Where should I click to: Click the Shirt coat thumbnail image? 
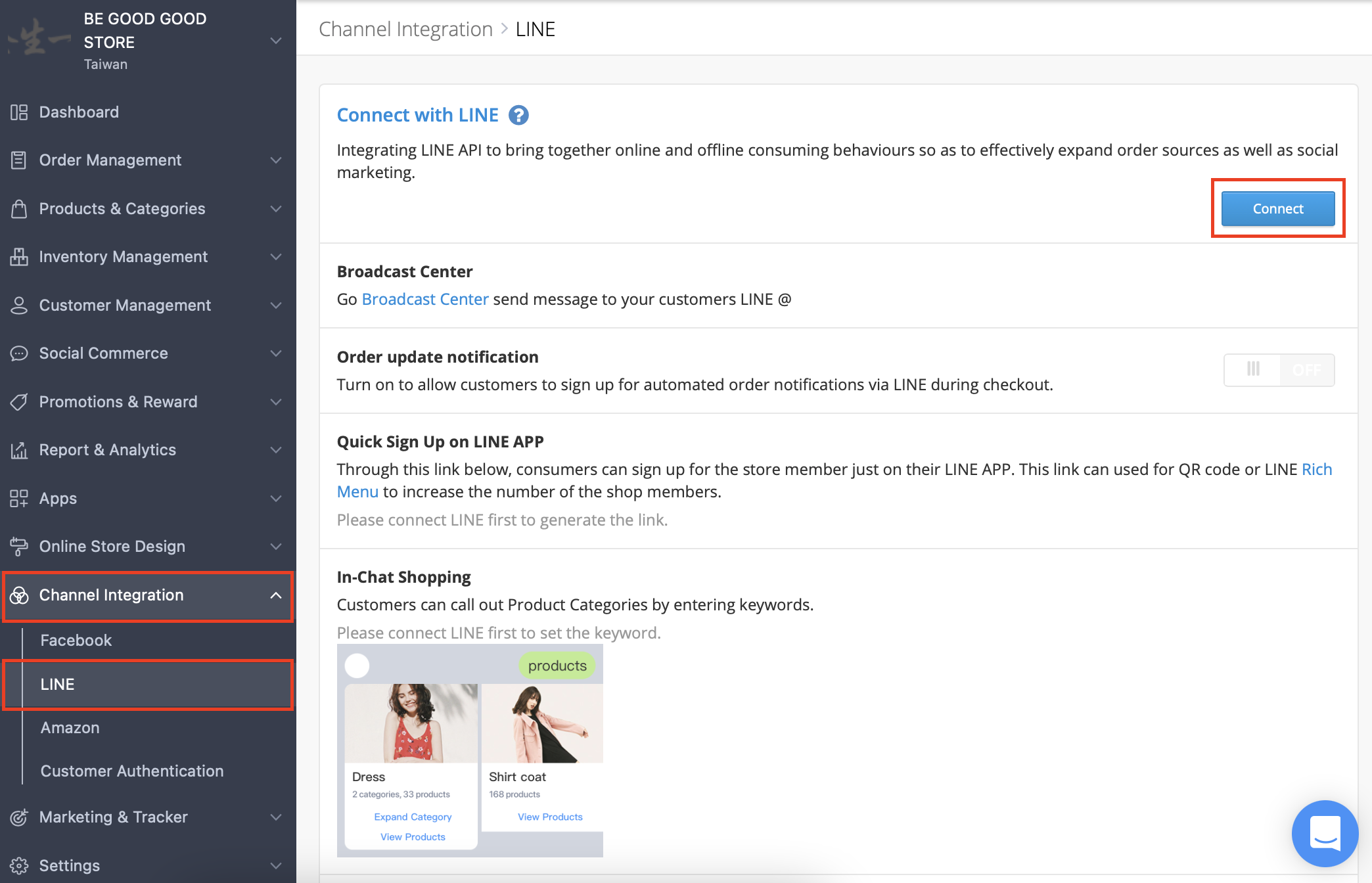tap(542, 723)
